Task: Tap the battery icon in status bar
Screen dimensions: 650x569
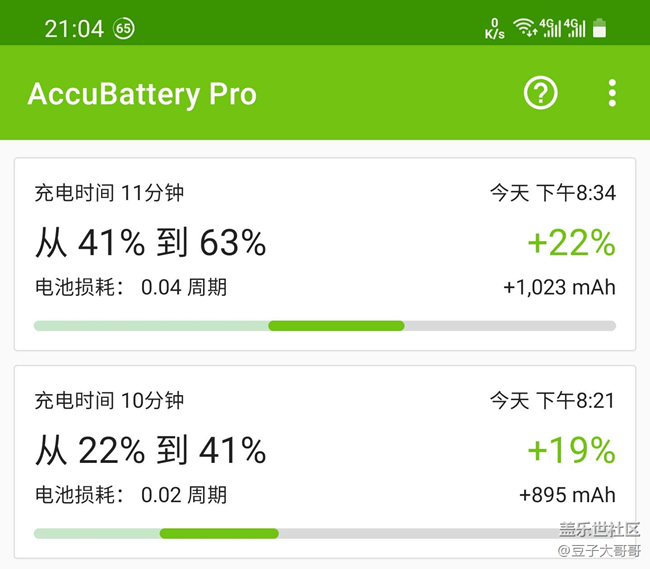Action: pyautogui.click(x=599, y=28)
